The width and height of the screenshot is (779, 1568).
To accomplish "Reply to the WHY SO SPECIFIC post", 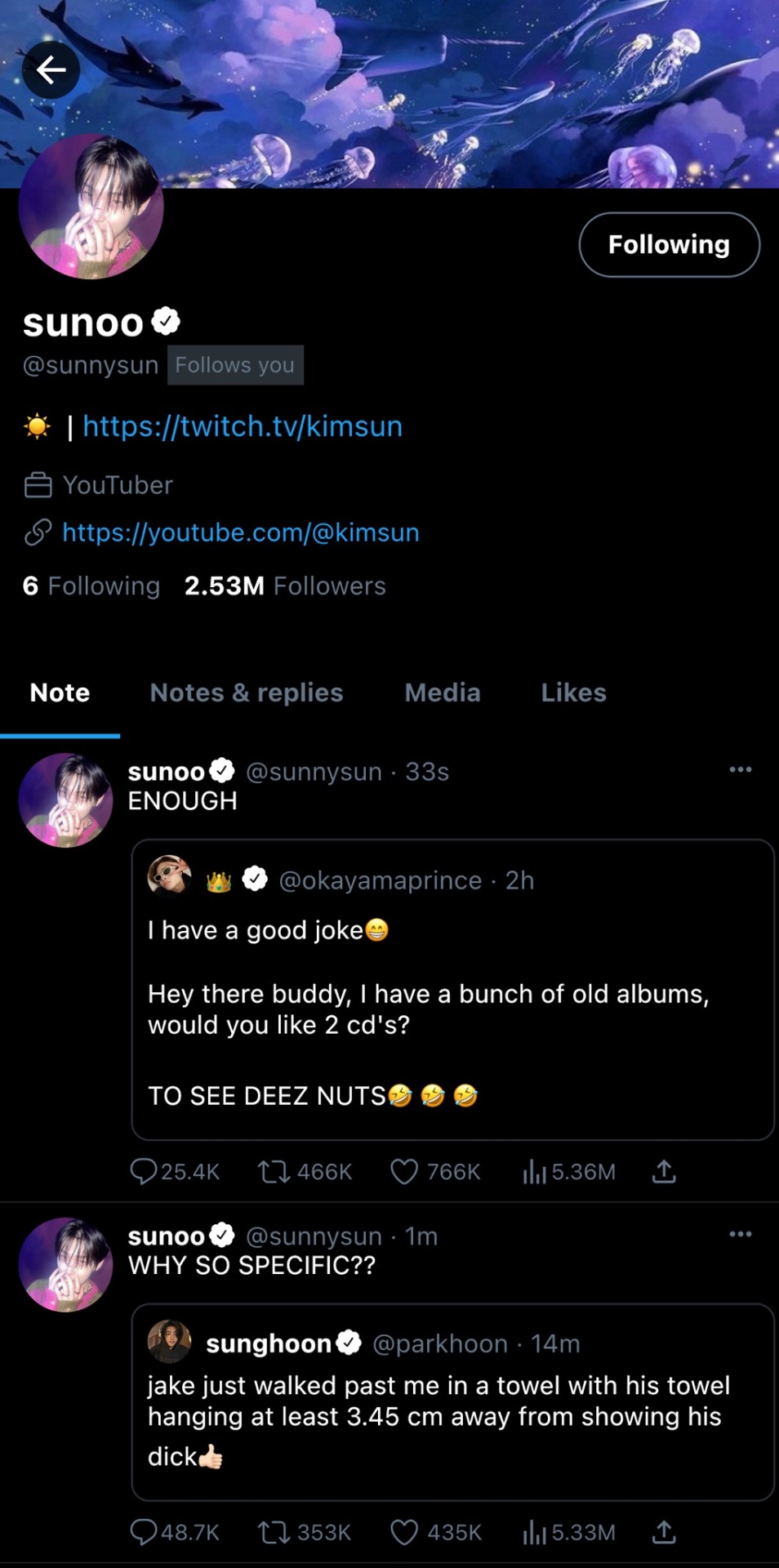I will click(144, 1532).
